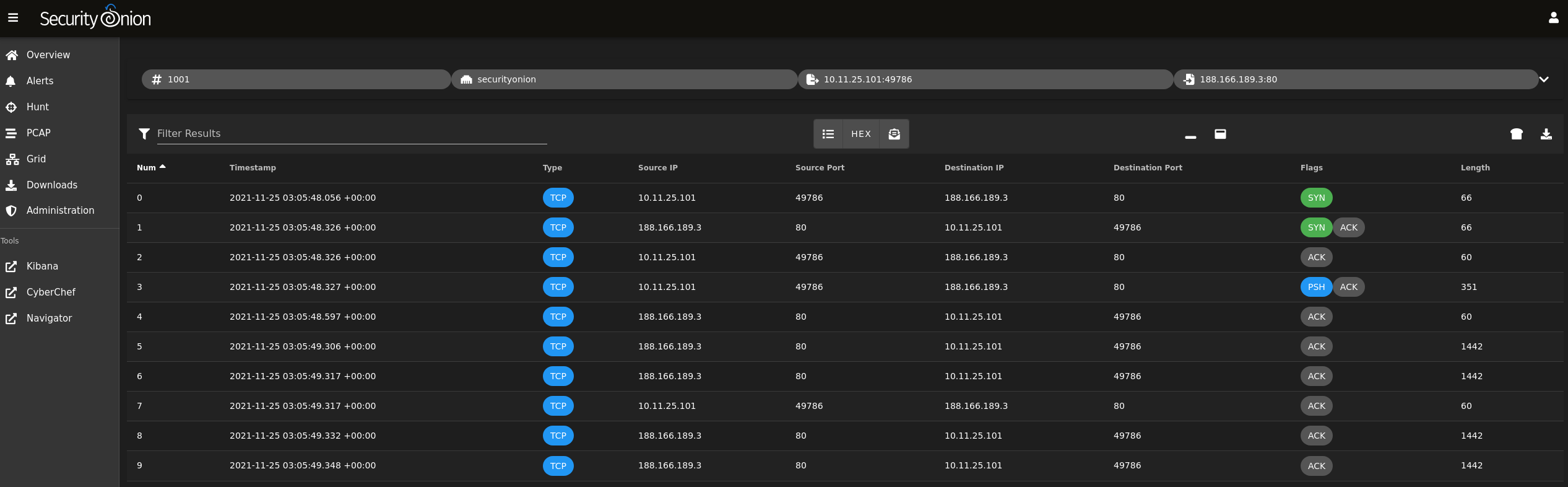Click packet number 6 in the Num column

139,376
